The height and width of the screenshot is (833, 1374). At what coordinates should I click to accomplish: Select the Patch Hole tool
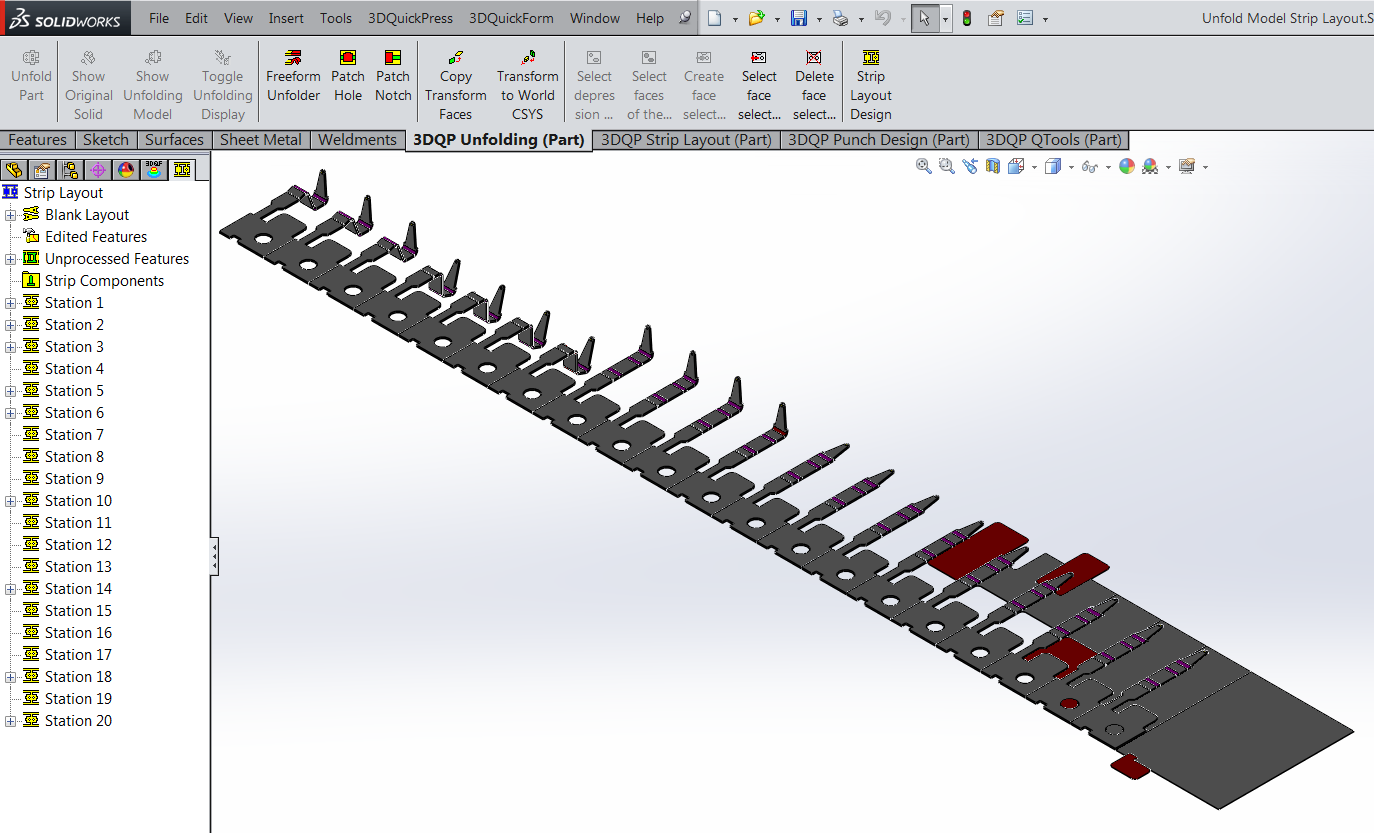point(348,77)
